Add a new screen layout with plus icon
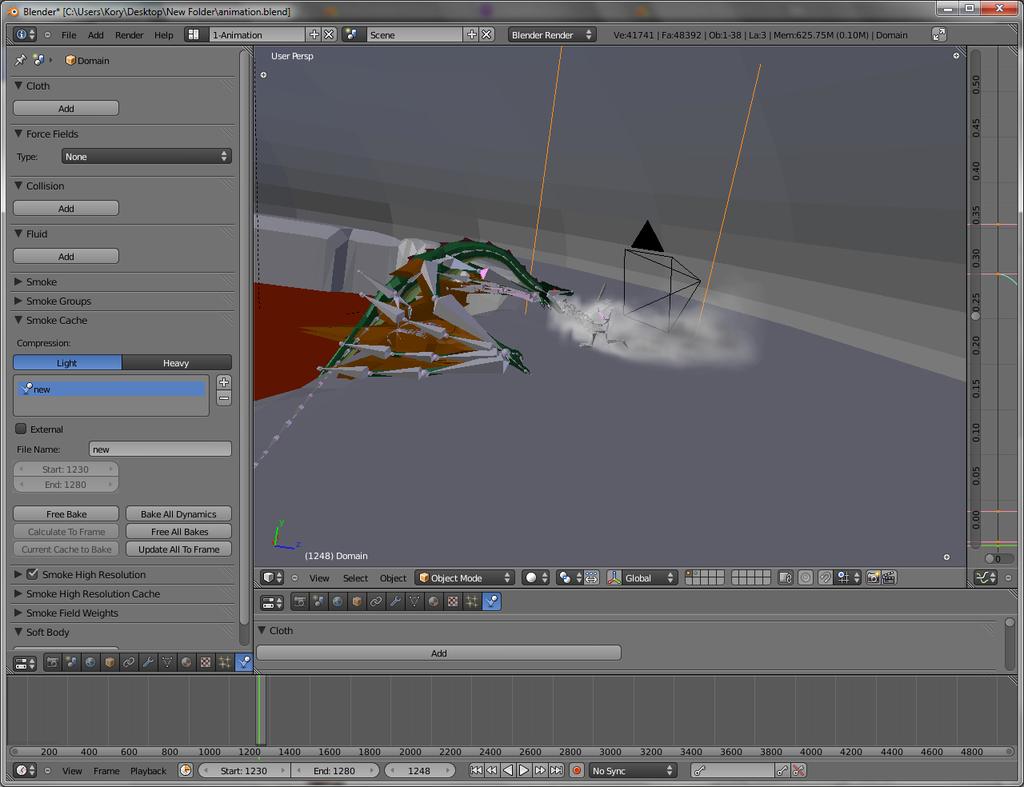This screenshot has height=787, width=1024. point(314,35)
